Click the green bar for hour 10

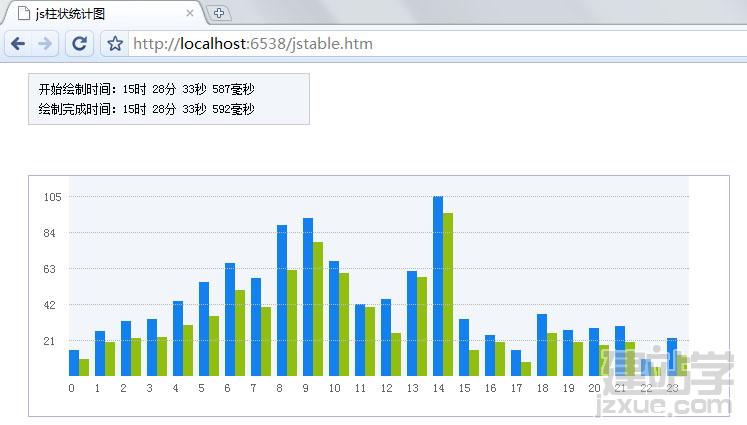pos(344,324)
